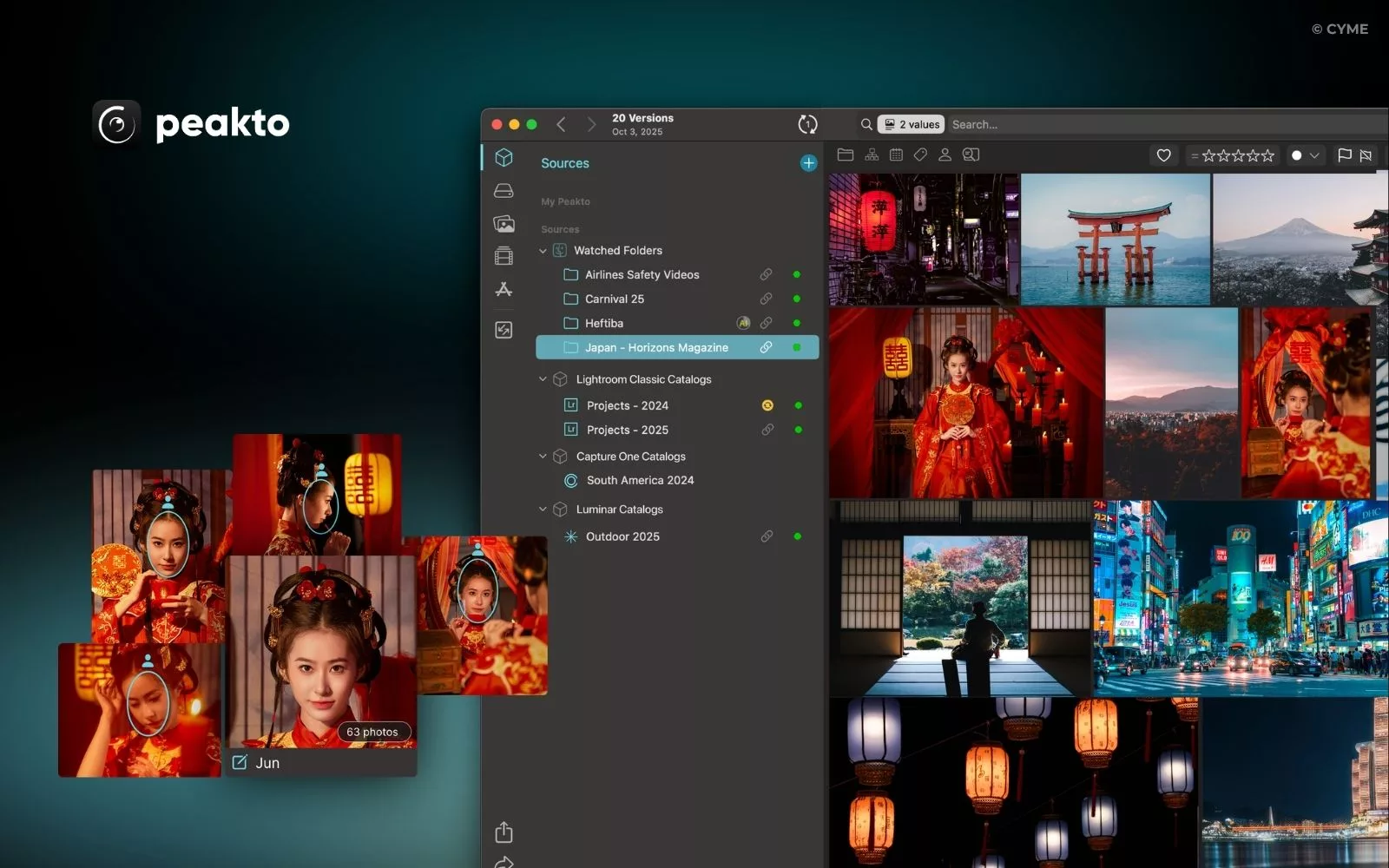Click the back navigation arrow
1389x868 pixels.
pos(562,125)
